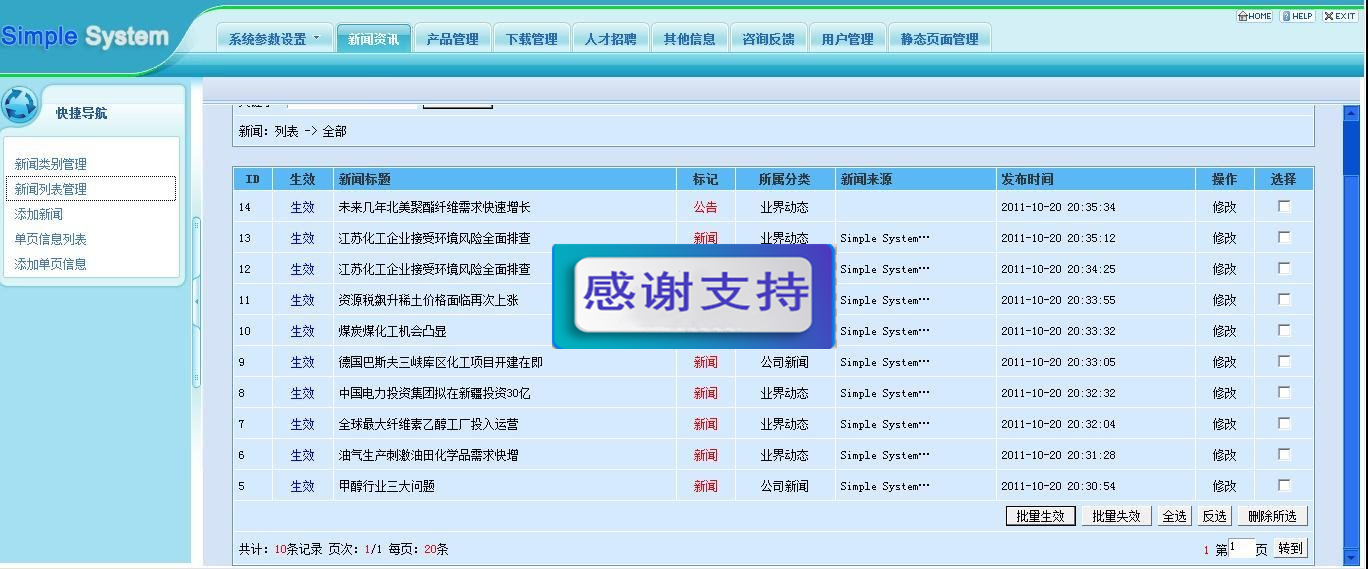Click the Simple System logo

pos(85,37)
